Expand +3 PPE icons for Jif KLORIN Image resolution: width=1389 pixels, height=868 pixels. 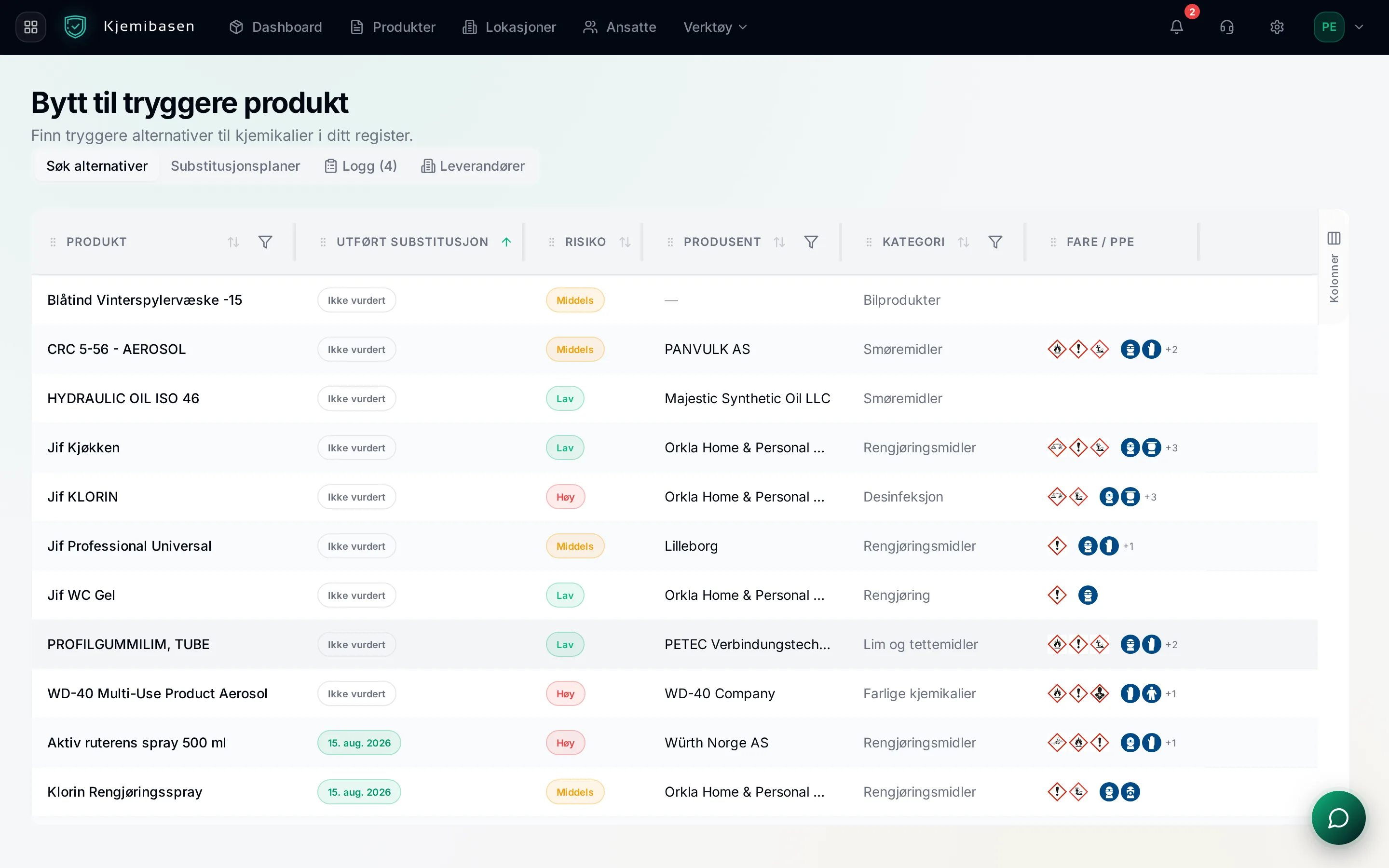tap(1150, 497)
